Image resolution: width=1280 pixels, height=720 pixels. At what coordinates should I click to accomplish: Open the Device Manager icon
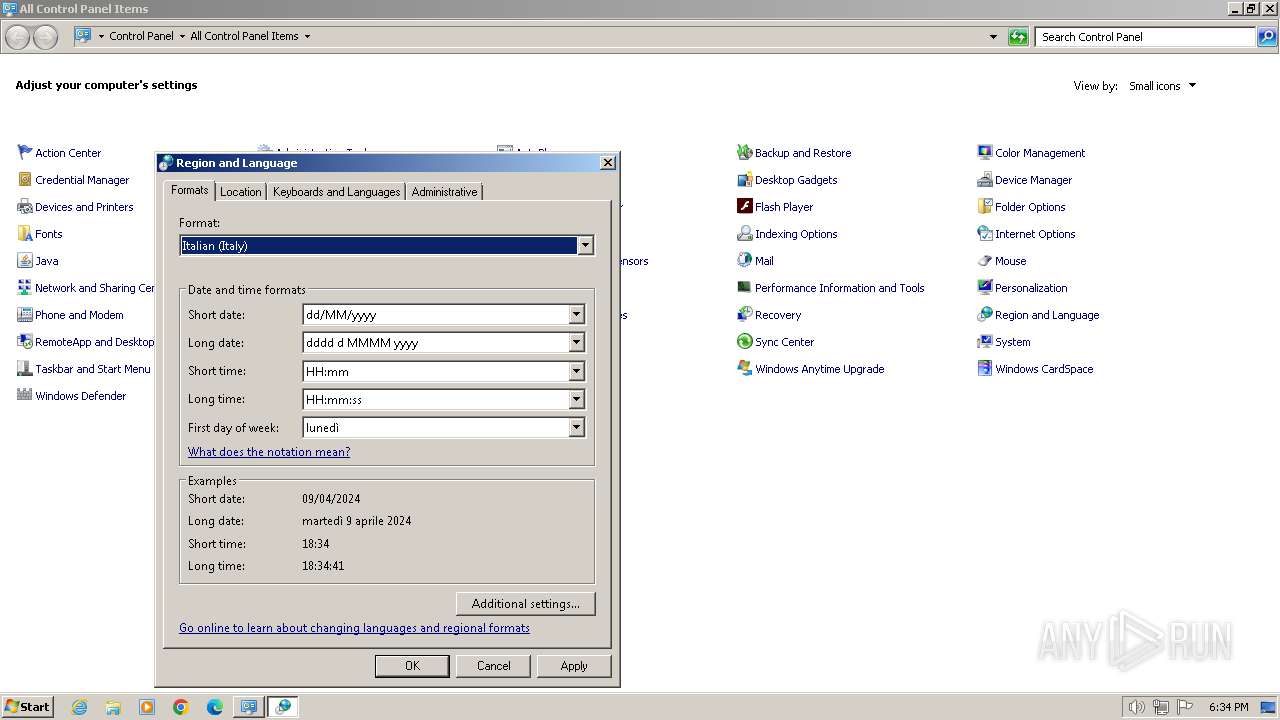[x=985, y=180]
